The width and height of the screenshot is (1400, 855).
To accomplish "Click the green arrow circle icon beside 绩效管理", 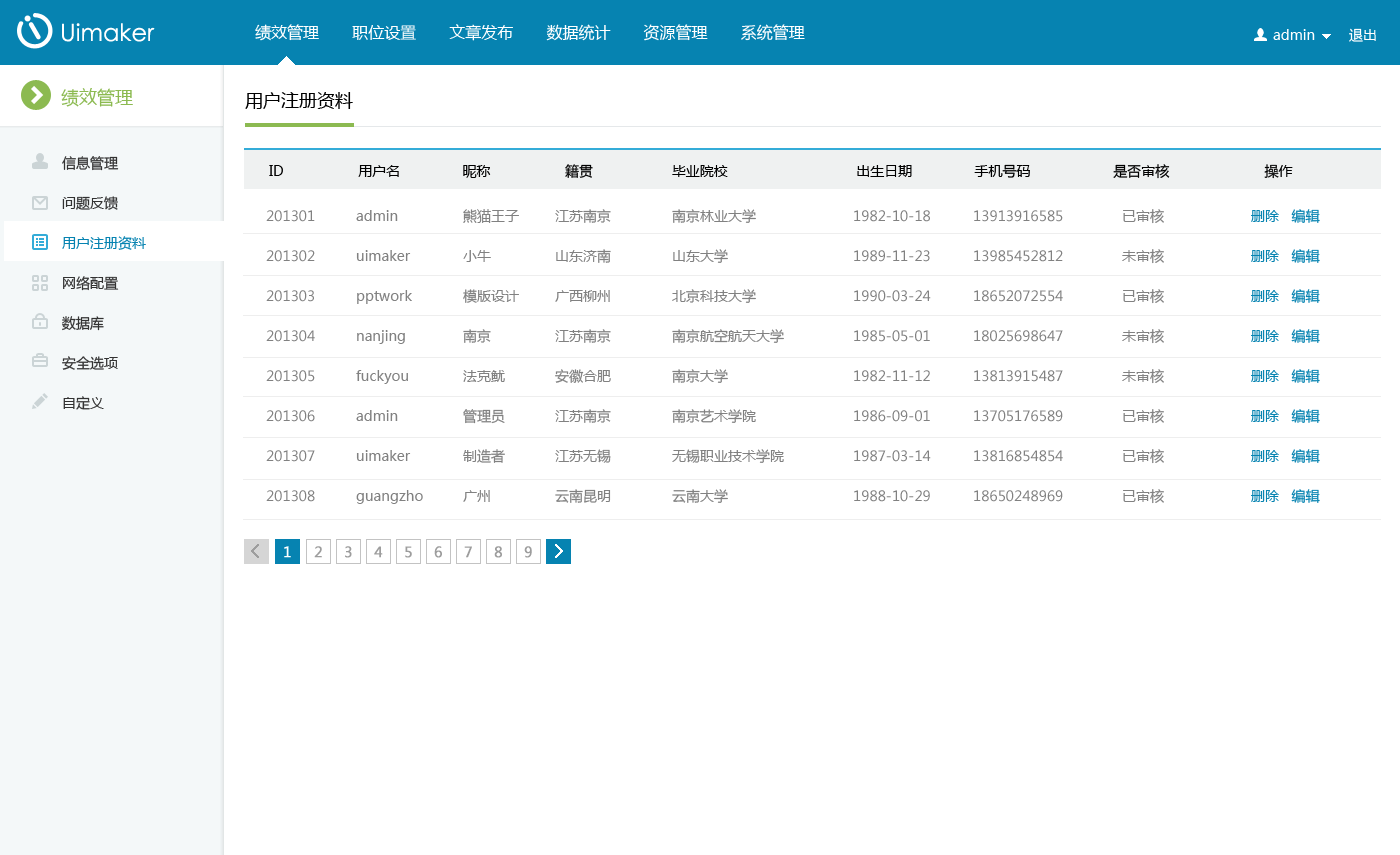I will coord(36,95).
